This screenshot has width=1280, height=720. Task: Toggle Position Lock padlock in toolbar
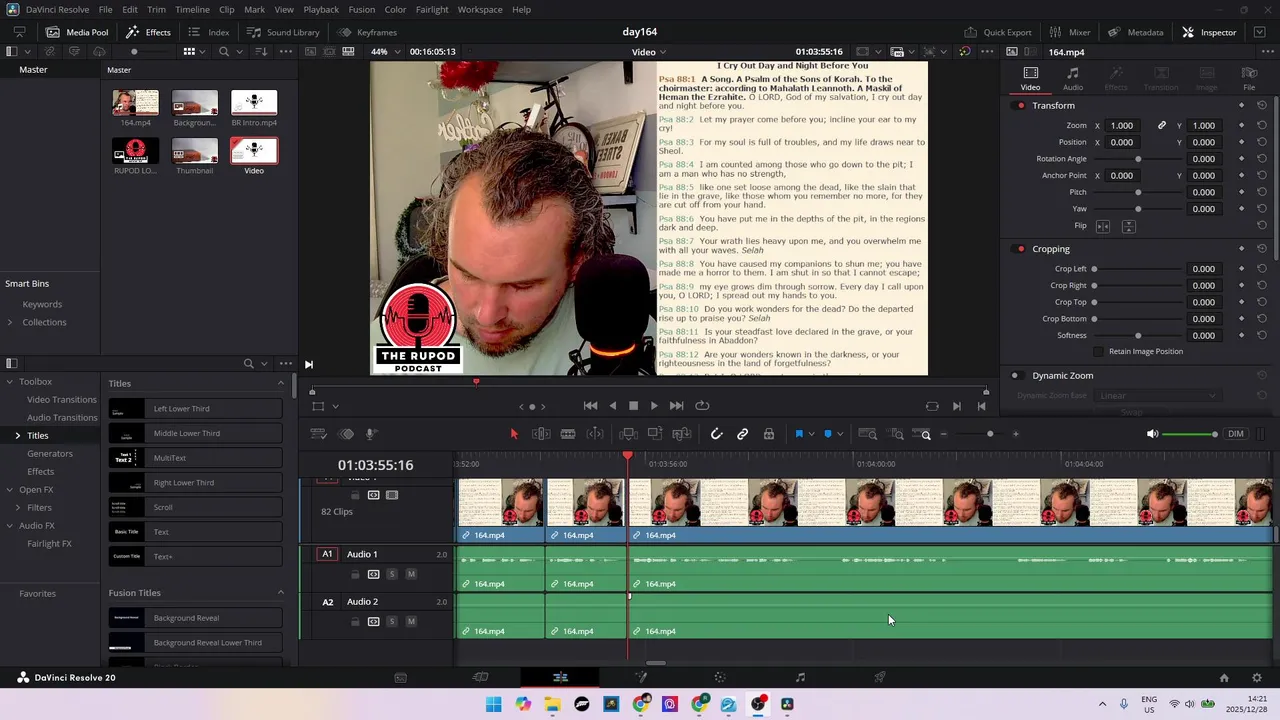coord(769,434)
